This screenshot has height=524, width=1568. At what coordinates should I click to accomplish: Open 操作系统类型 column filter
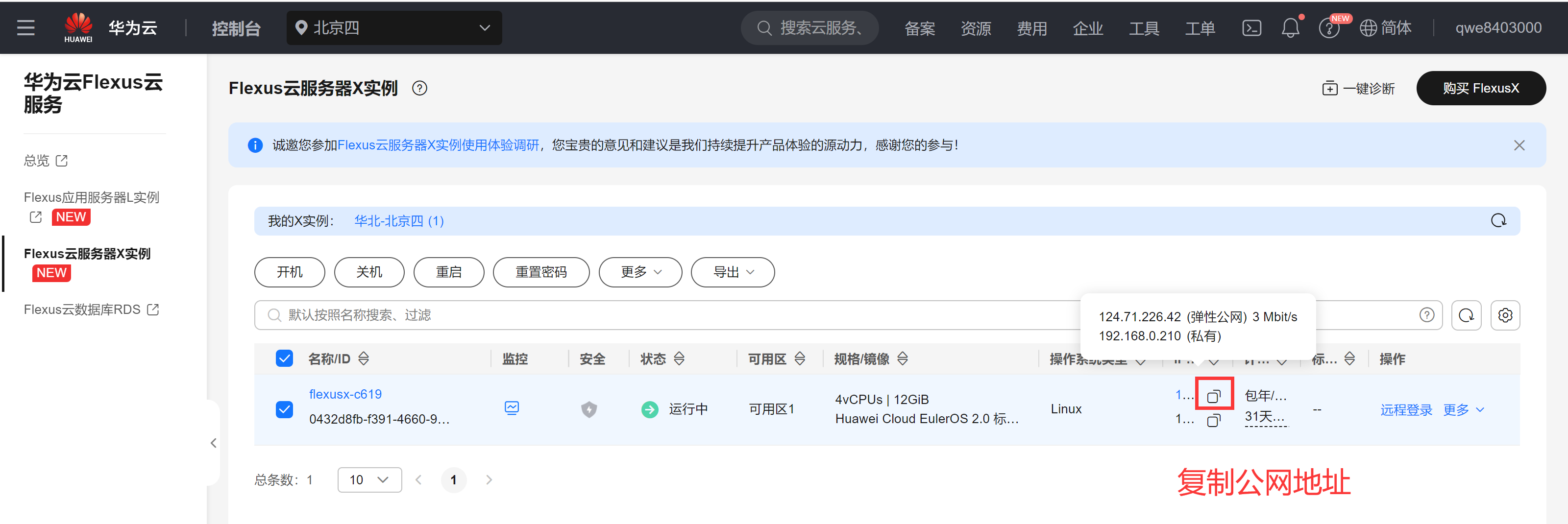click(x=1141, y=361)
